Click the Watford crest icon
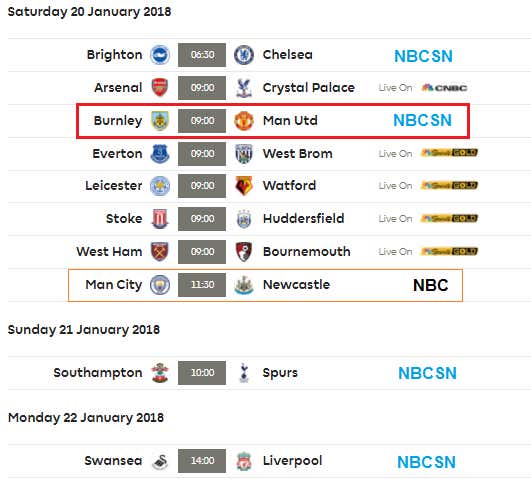531x479 pixels. coord(244,186)
